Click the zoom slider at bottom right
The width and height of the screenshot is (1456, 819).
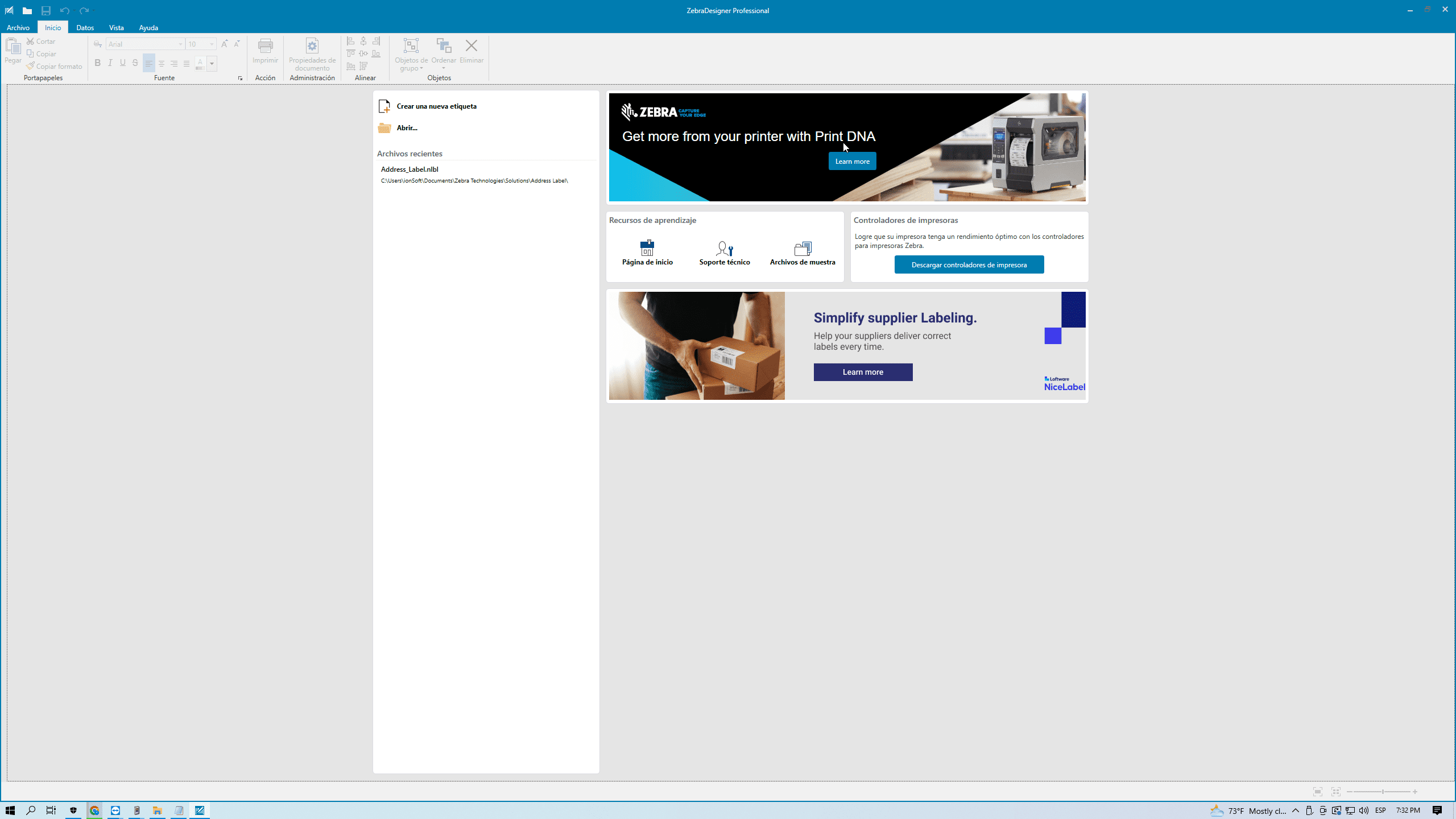click(x=1382, y=792)
